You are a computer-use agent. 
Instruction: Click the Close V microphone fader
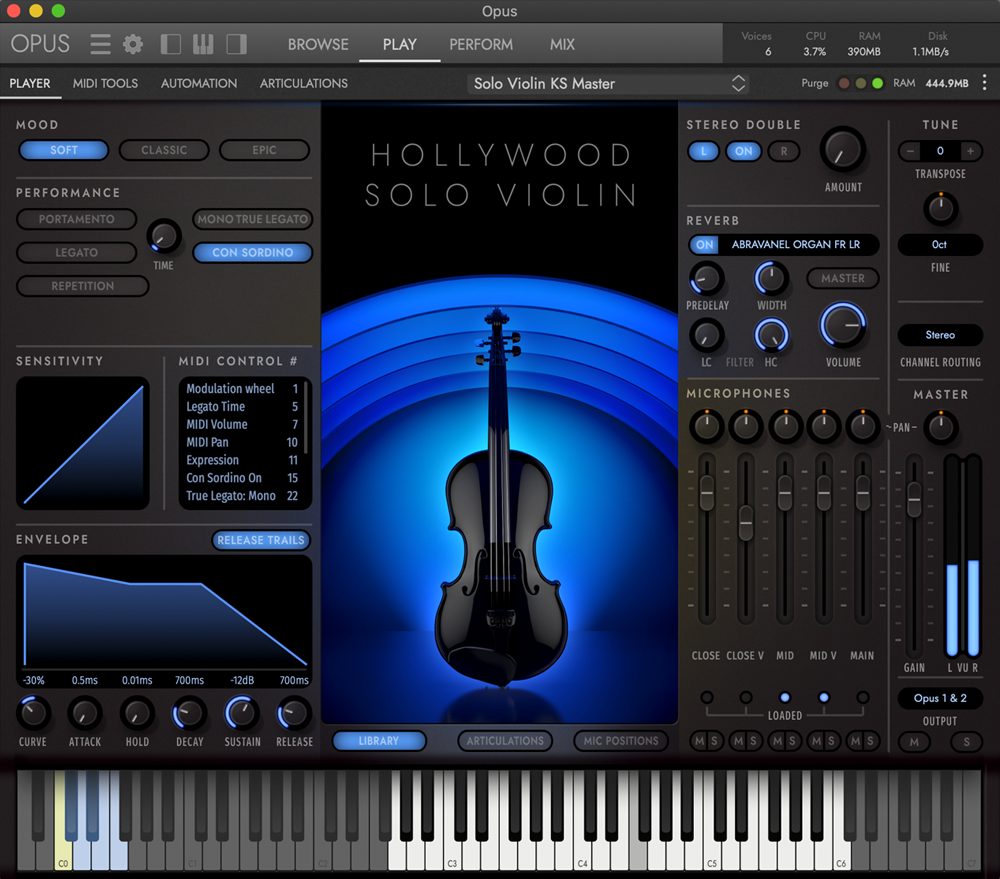[x=745, y=522]
